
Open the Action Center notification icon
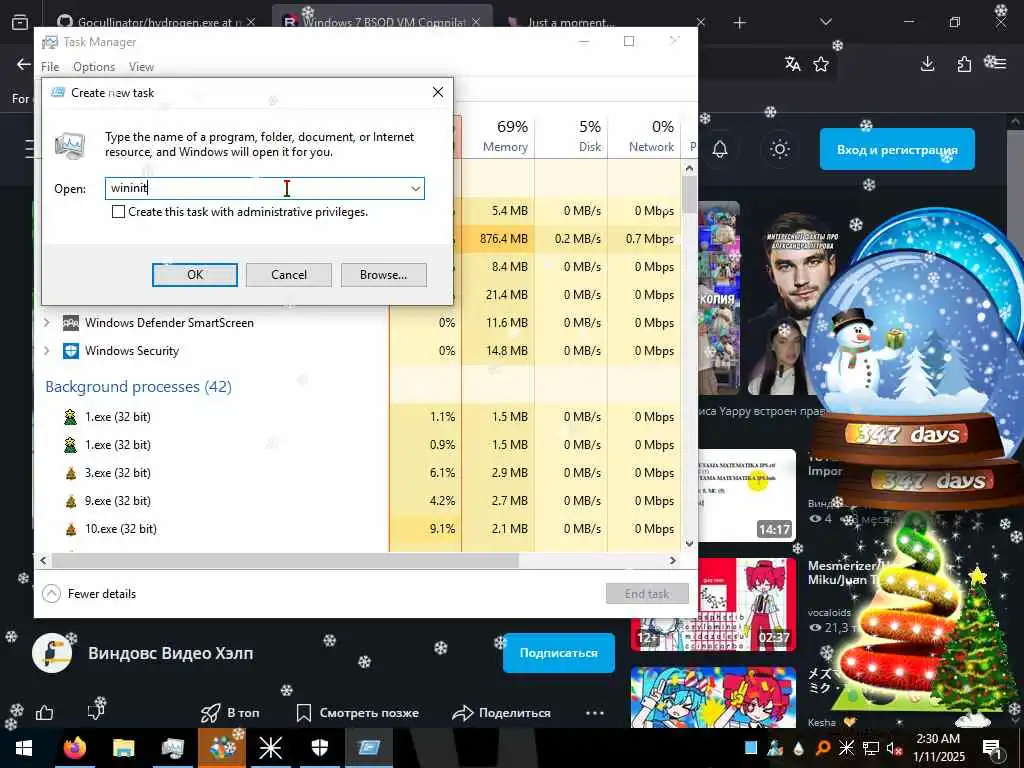point(991,748)
